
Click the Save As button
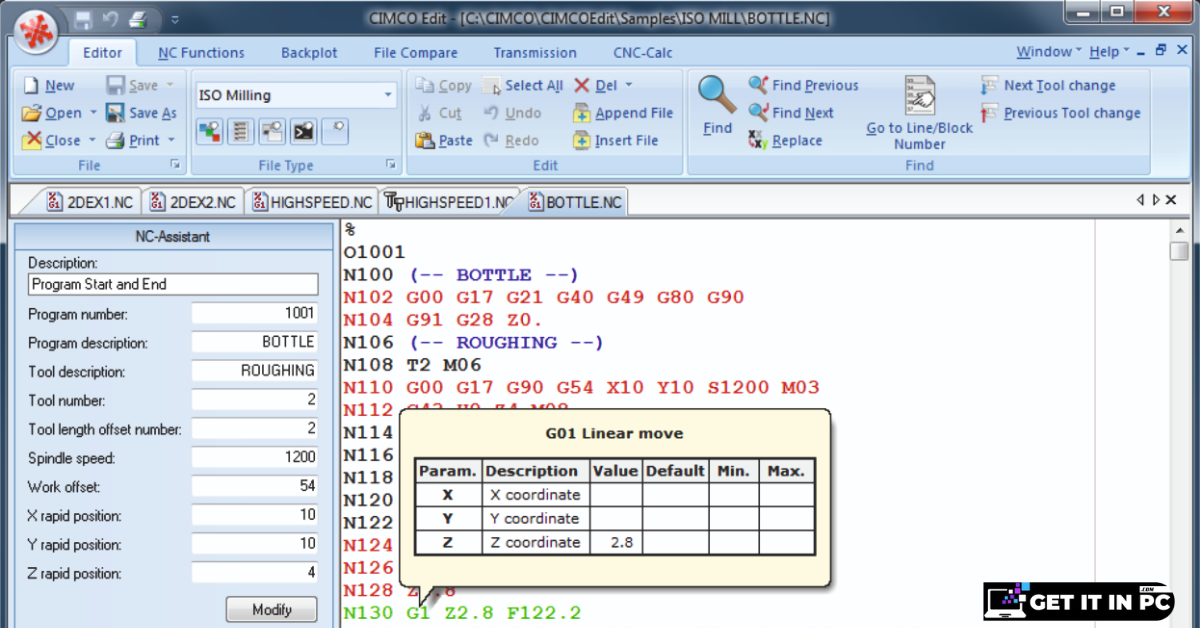(x=141, y=113)
